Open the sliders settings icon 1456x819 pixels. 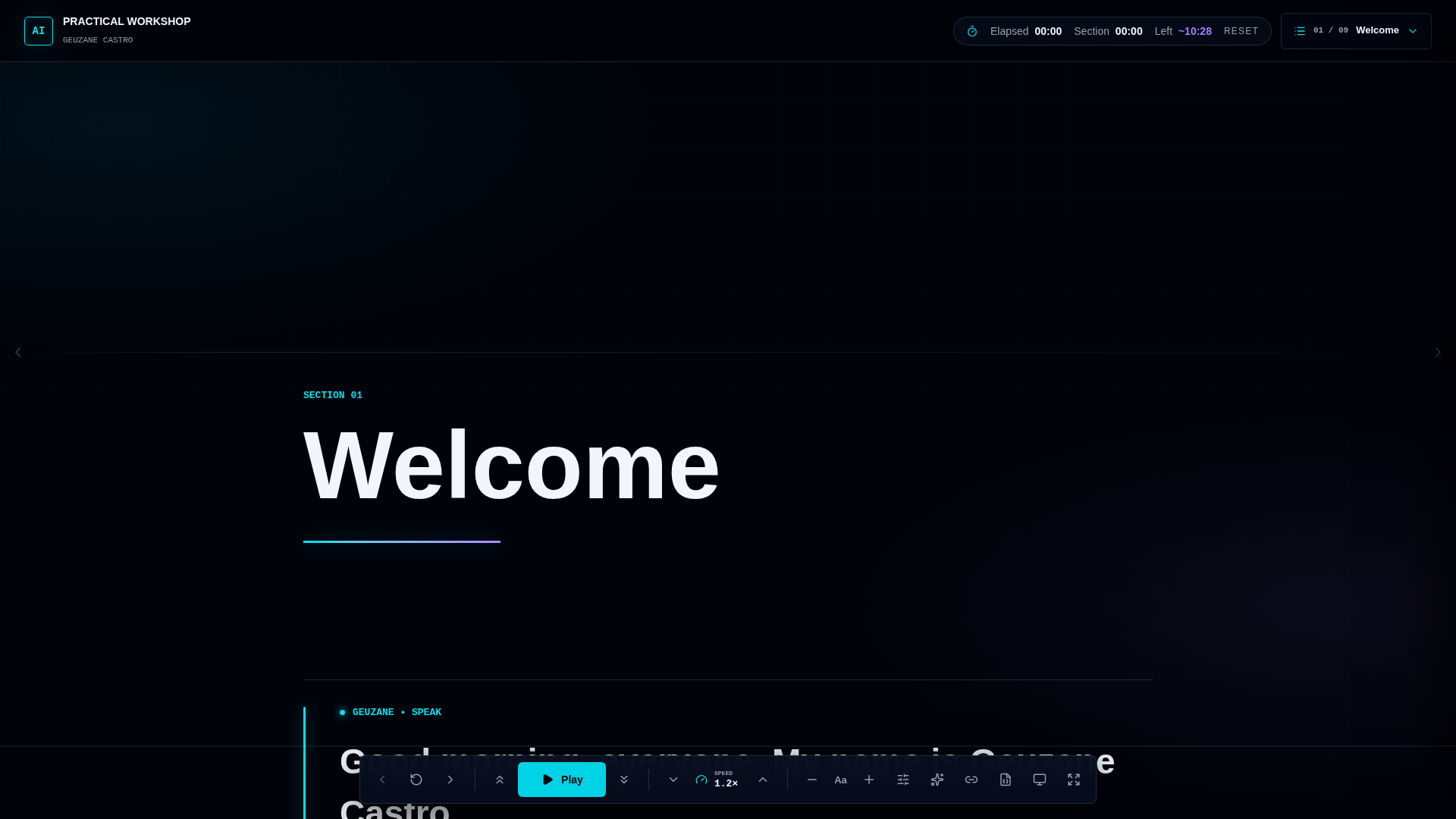click(903, 780)
